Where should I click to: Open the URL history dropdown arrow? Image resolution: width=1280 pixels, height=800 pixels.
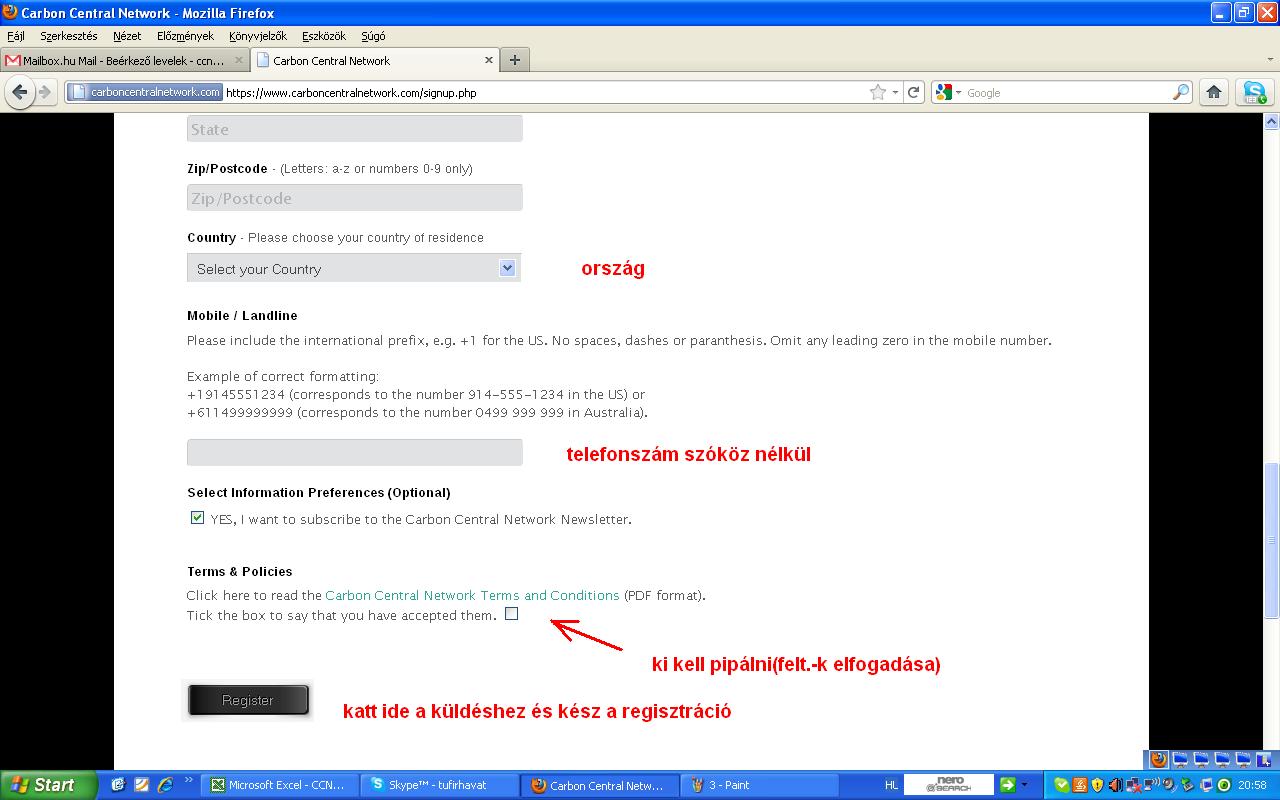point(895,92)
